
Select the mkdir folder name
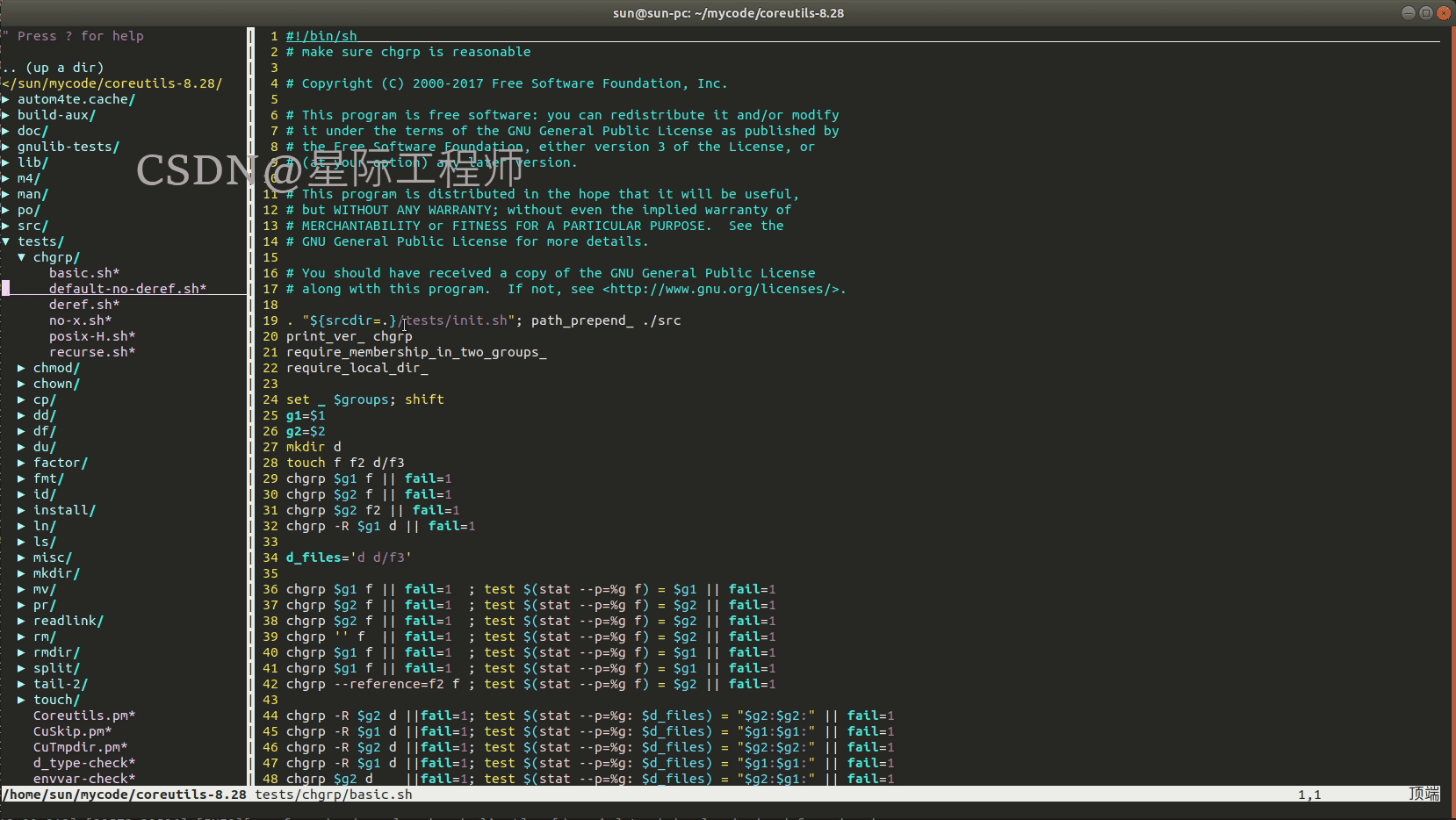pos(56,573)
